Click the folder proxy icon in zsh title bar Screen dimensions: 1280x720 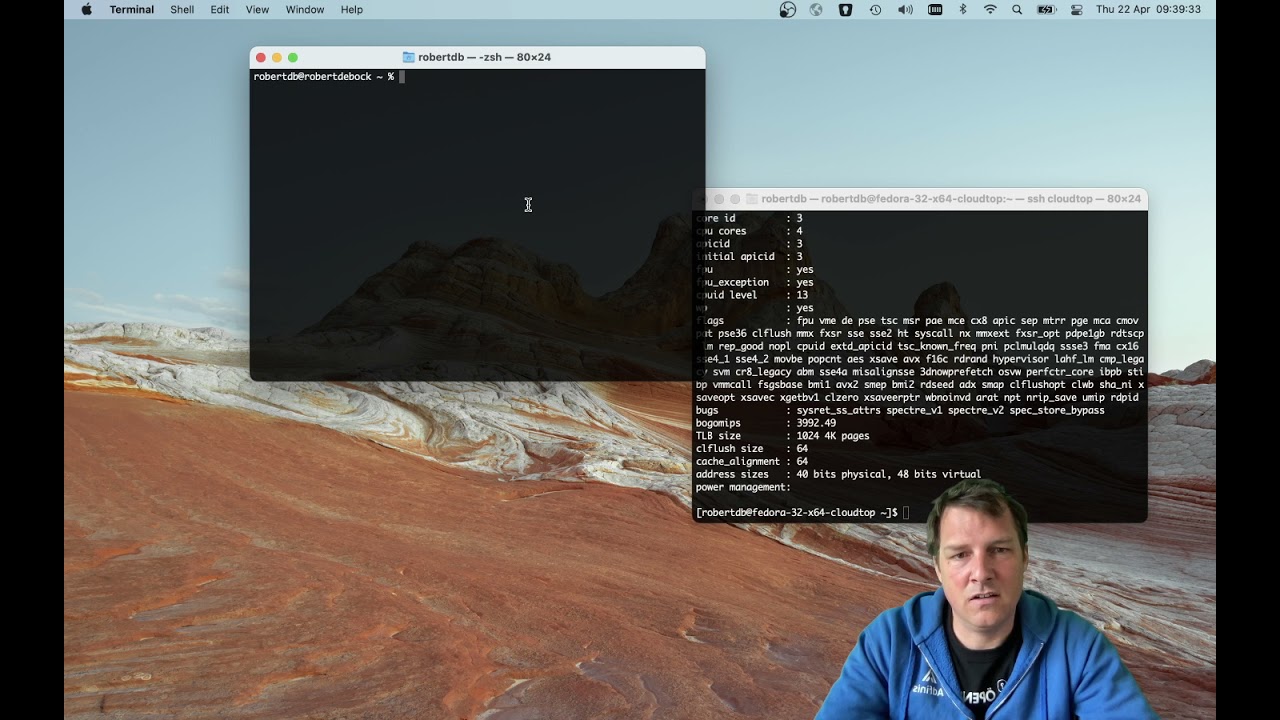408,58
